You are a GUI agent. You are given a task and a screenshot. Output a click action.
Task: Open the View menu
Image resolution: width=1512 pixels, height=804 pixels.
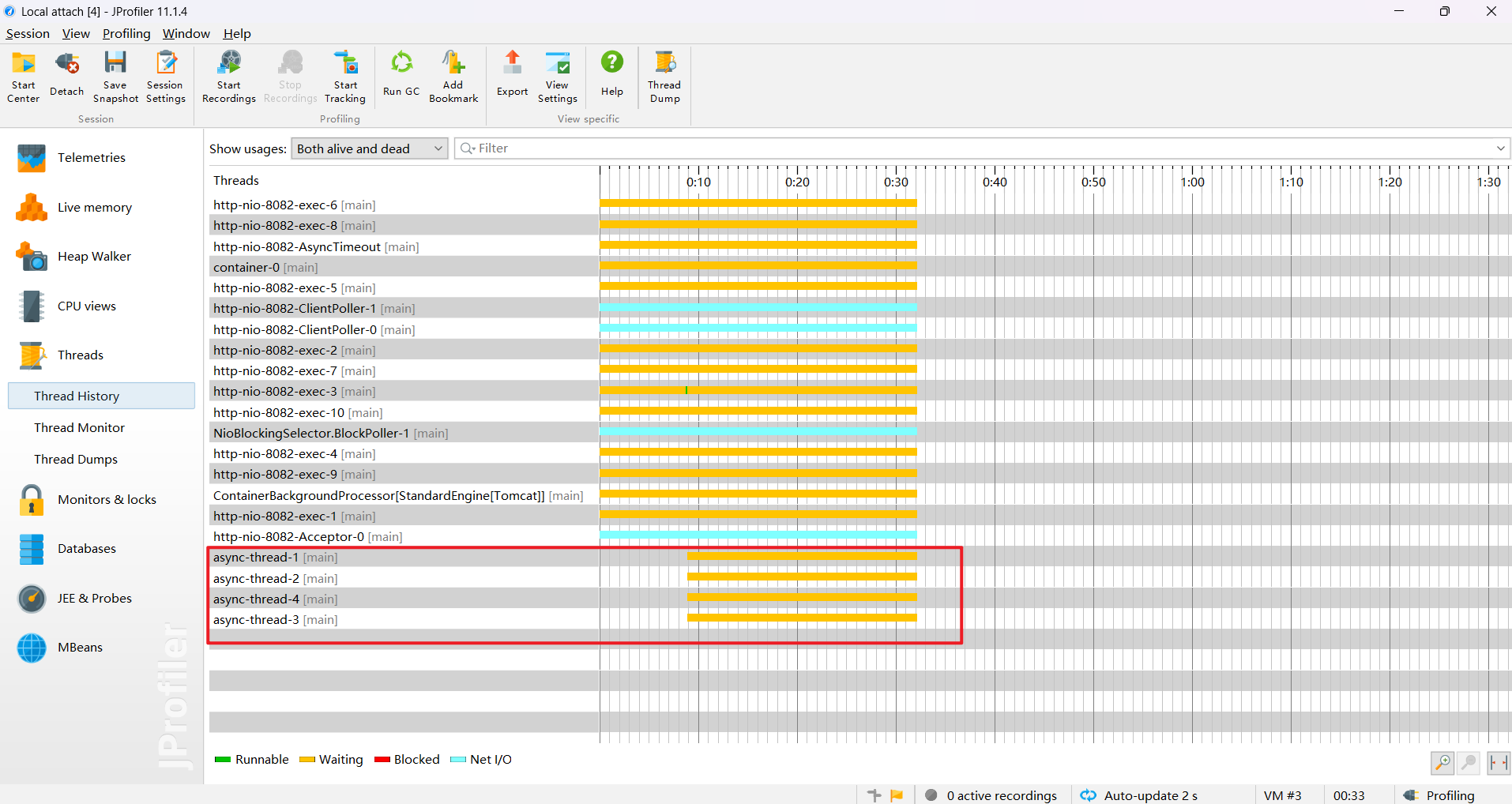pyautogui.click(x=76, y=33)
